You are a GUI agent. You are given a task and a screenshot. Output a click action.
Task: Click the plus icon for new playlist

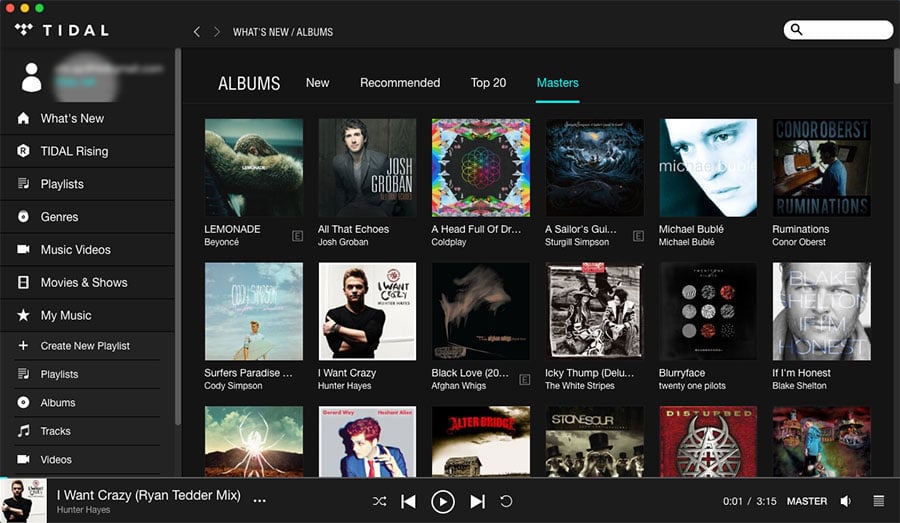click(x=23, y=346)
